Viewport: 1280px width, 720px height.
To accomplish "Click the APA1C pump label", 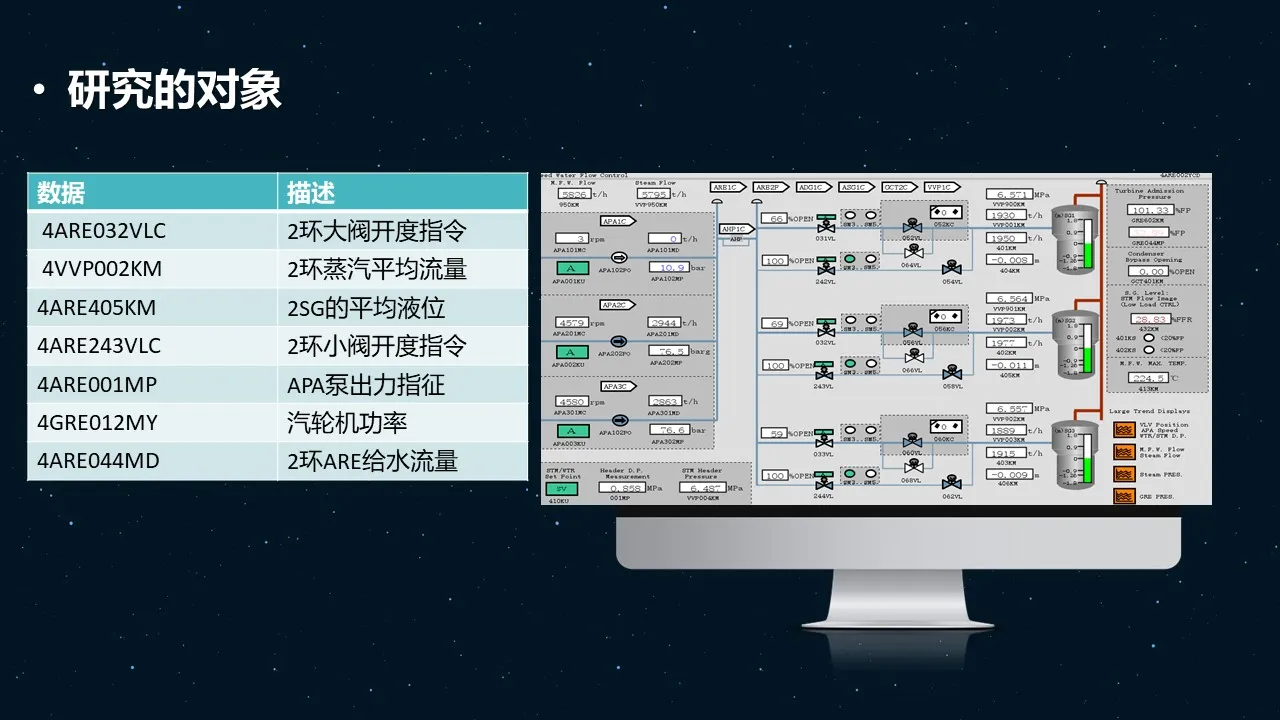I will click(616, 221).
